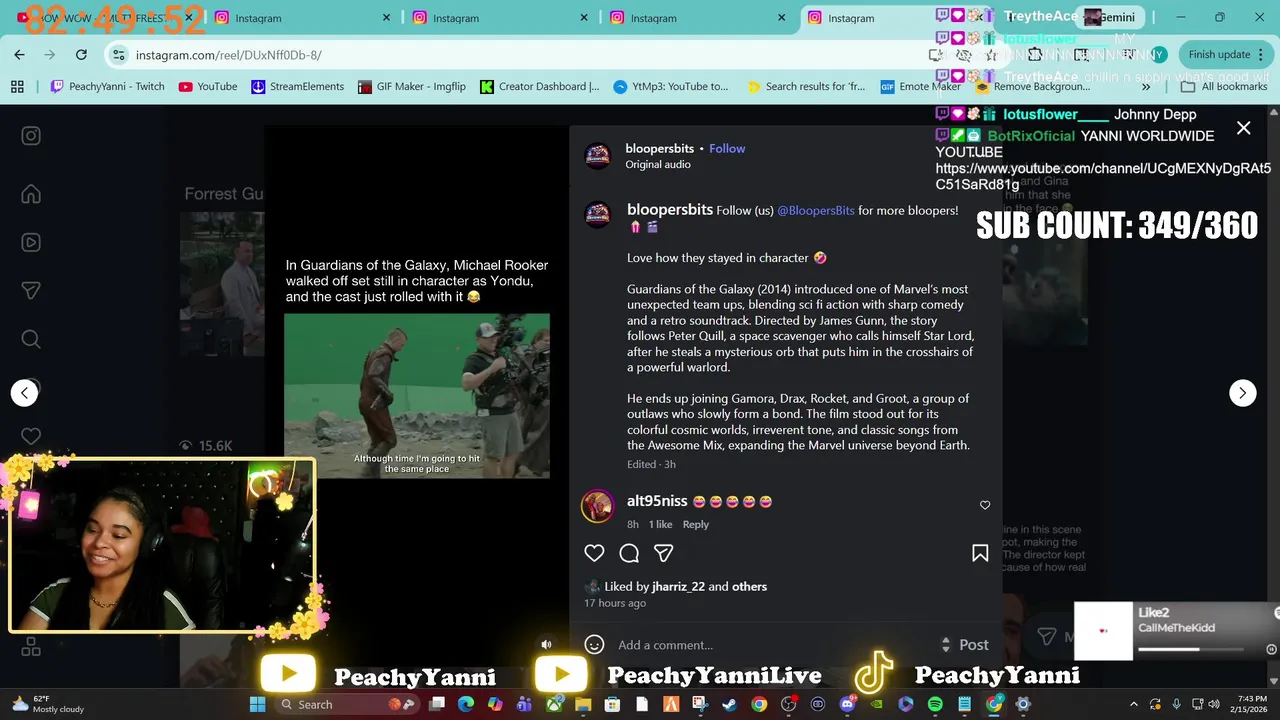Click the comment bubble icon
This screenshot has width=1280, height=720.
629,553
